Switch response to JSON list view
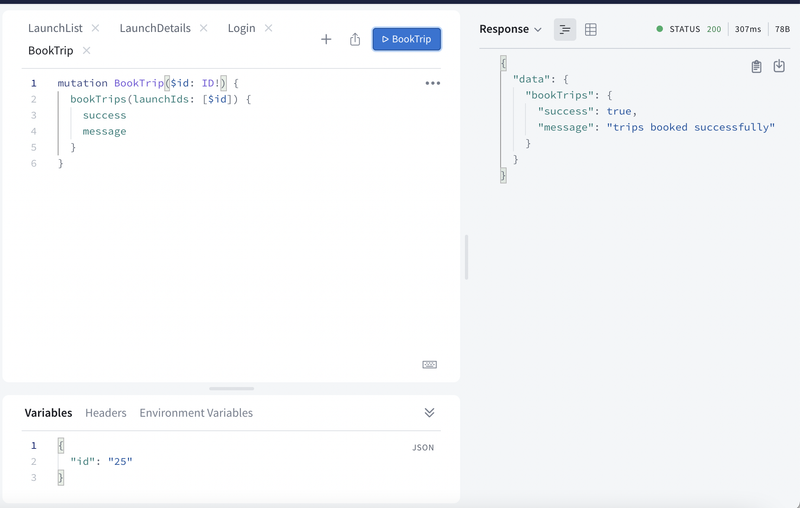Viewport: 800px width, 508px height. click(565, 30)
